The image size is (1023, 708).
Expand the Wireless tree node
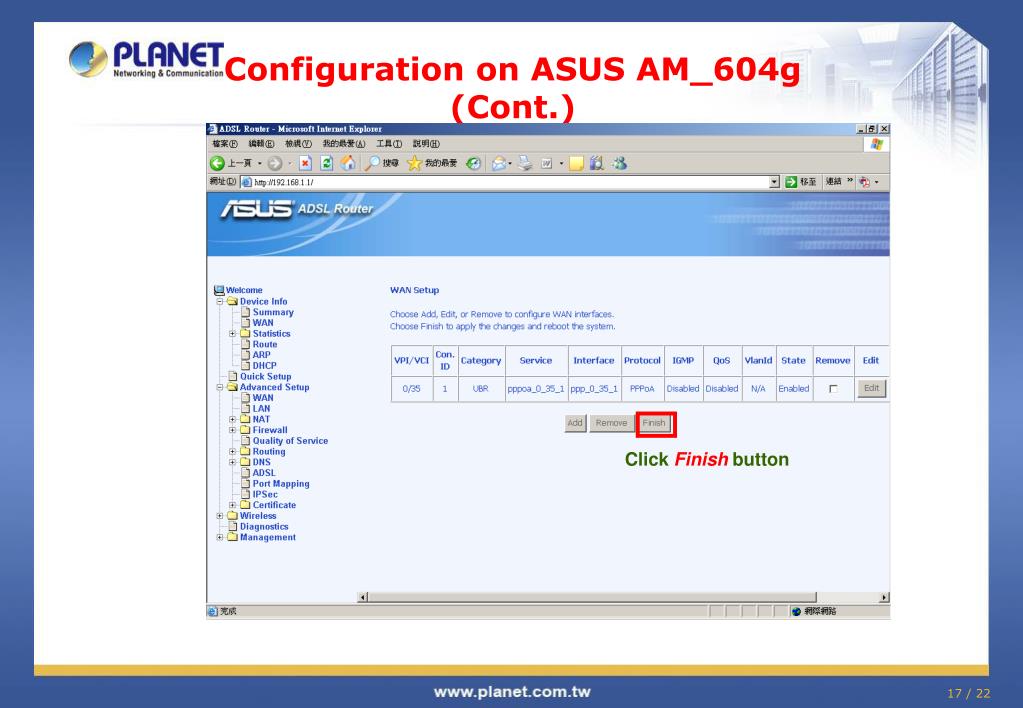pos(220,516)
